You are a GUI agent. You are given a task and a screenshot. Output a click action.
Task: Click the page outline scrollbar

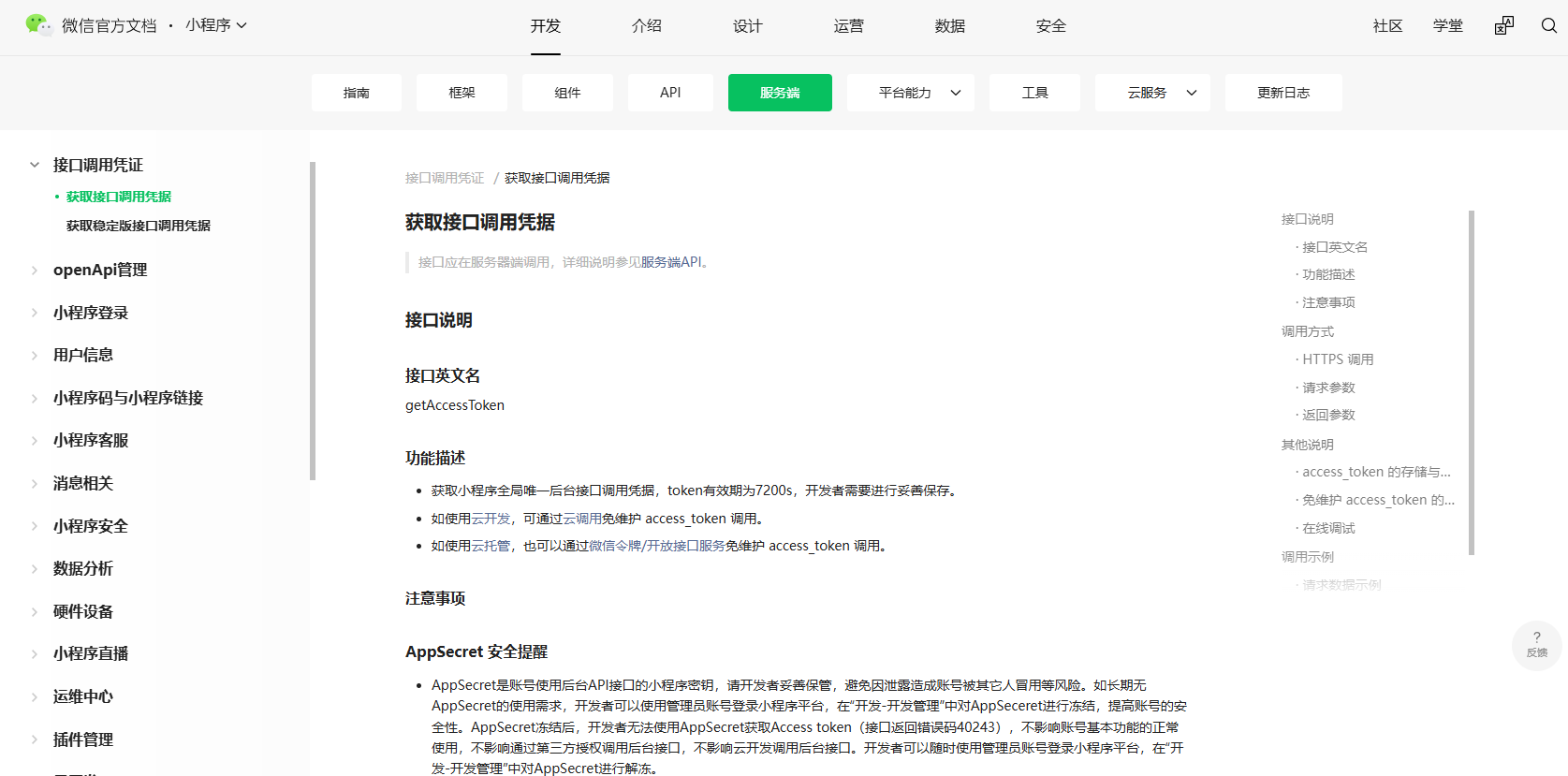(x=1472, y=383)
